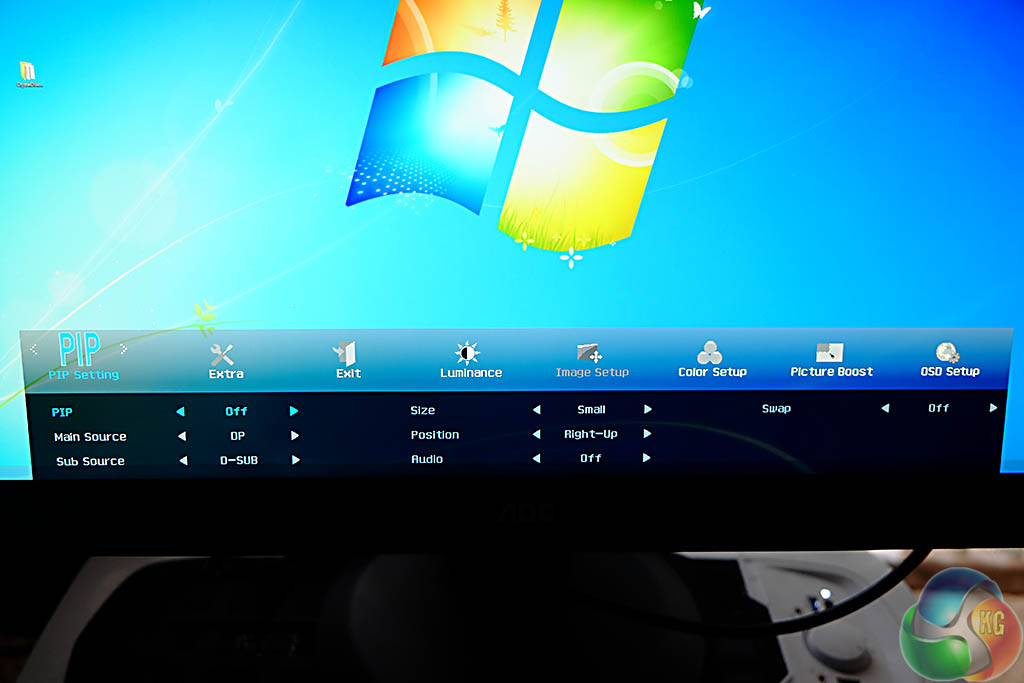Switch Audio setting with right arrow

click(x=647, y=458)
